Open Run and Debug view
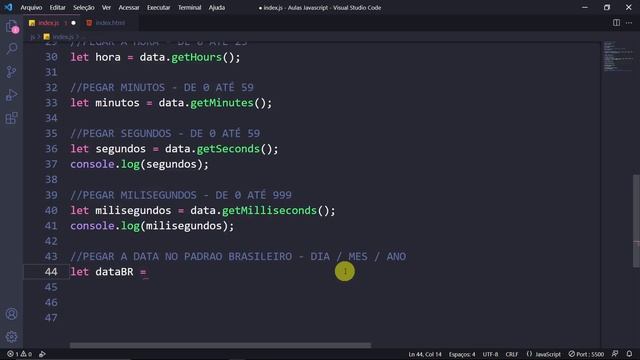Screen dimensions: 640x360 [x=11, y=95]
